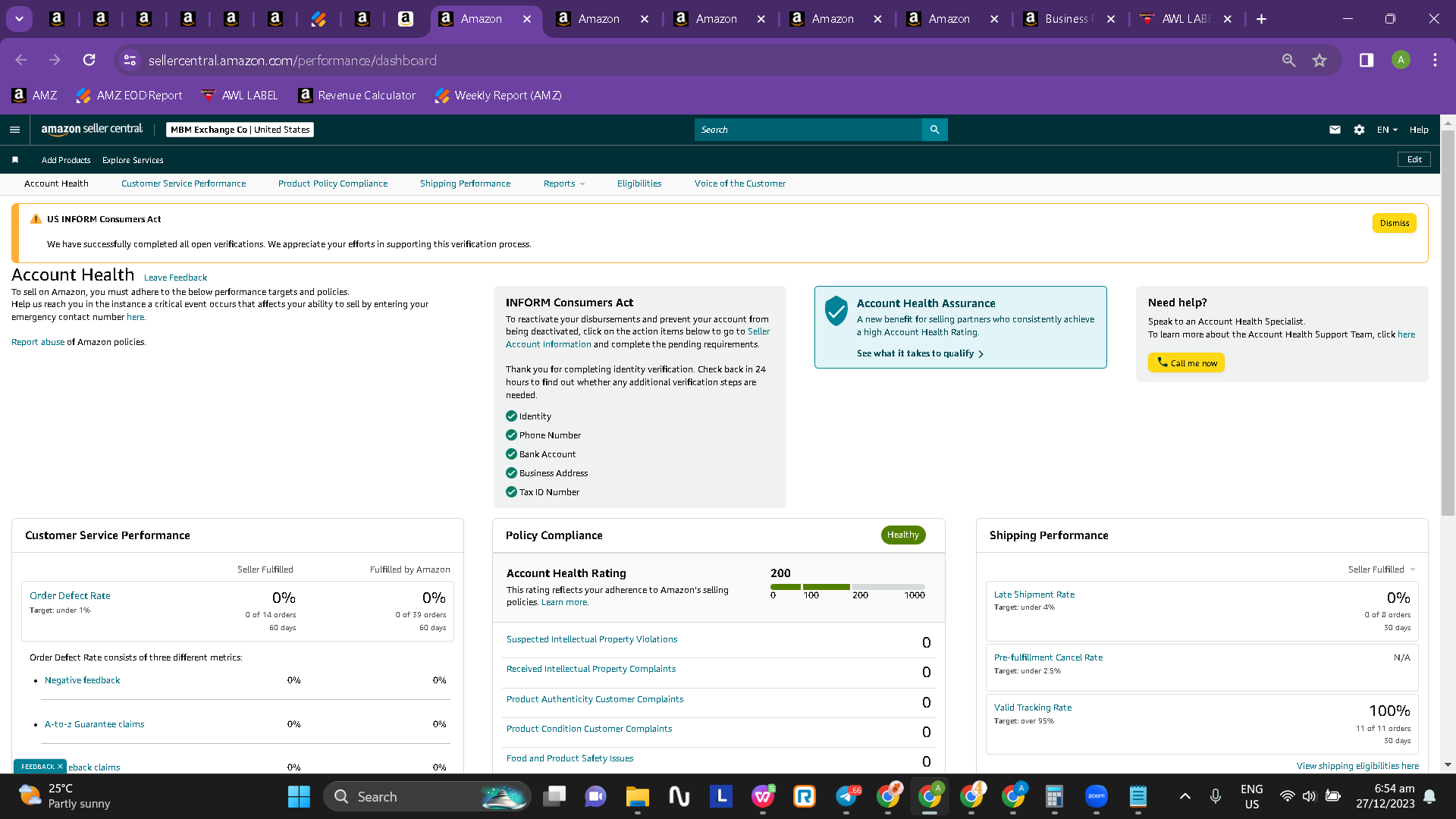The height and width of the screenshot is (819, 1456).
Task: Click the notification bell in system tray
Action: (1429, 796)
